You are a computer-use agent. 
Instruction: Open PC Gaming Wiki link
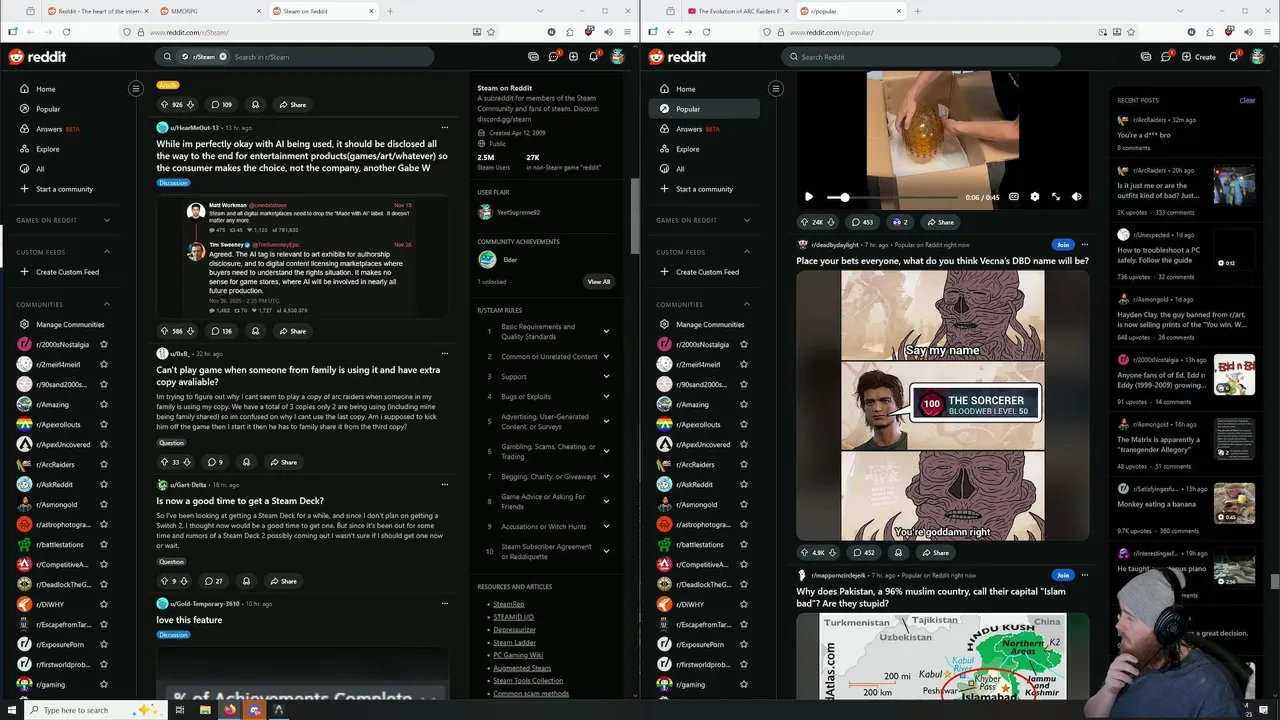click(x=518, y=655)
